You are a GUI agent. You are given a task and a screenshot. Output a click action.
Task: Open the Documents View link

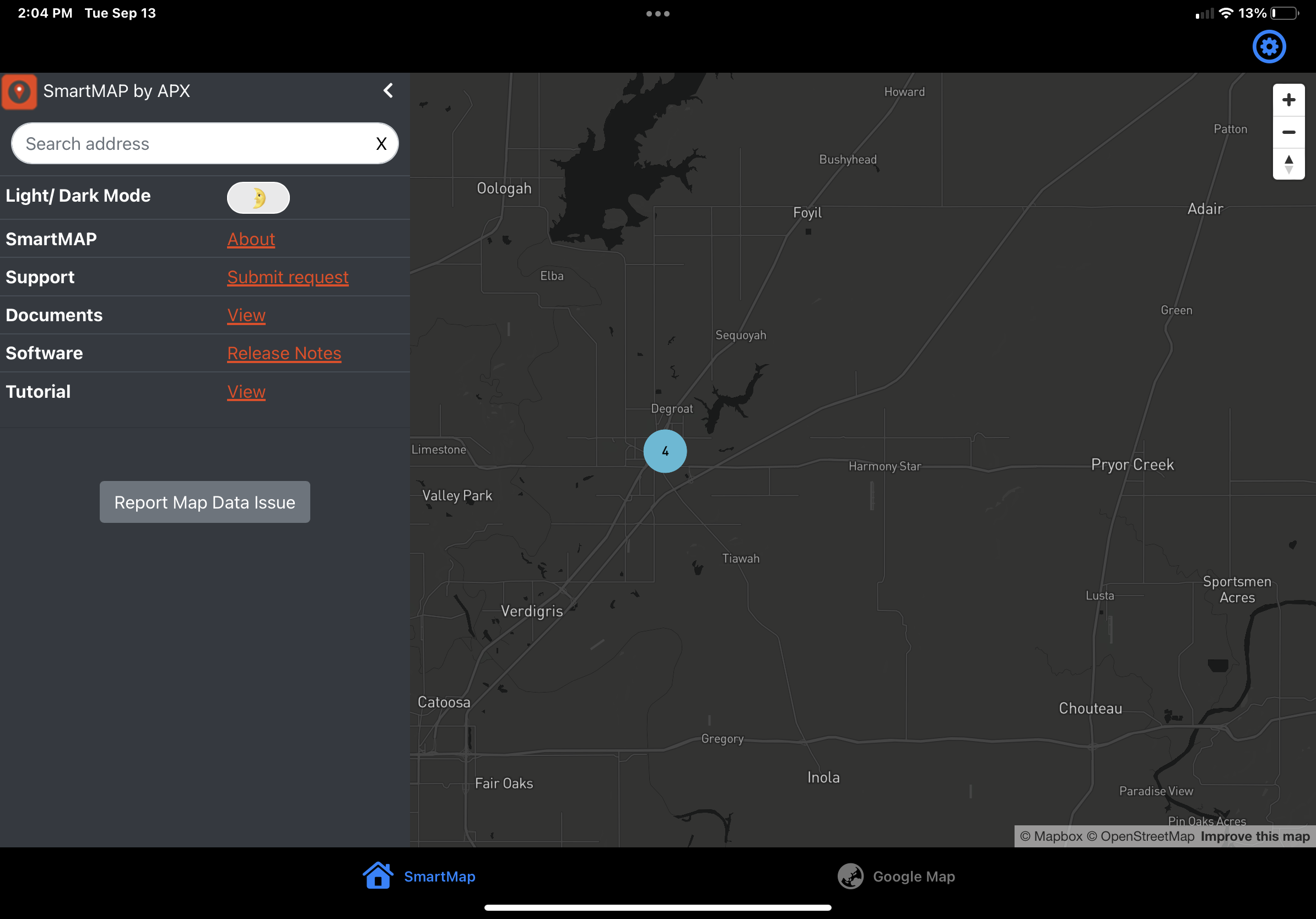click(x=246, y=315)
